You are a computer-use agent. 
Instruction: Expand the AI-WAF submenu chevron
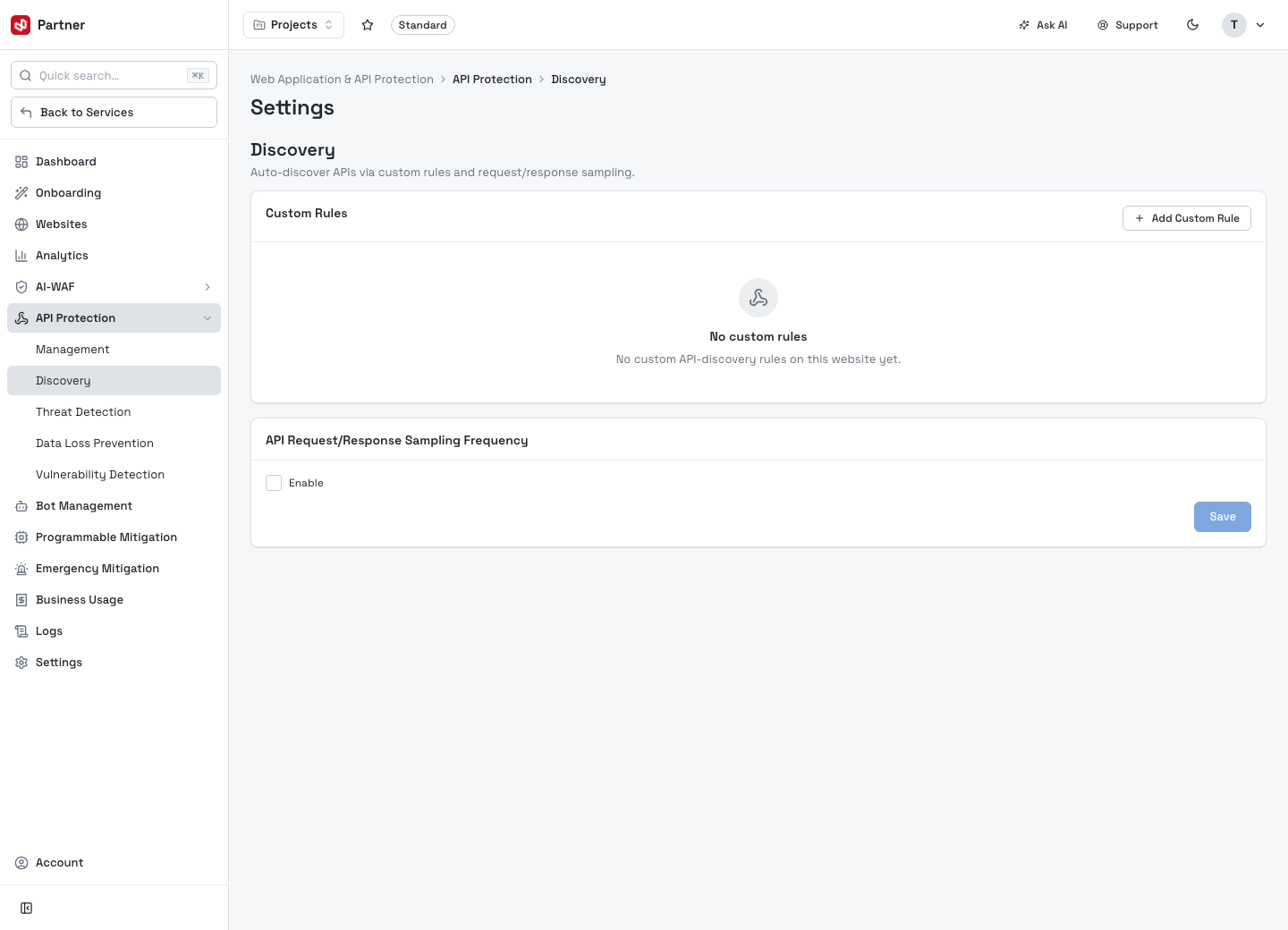208,287
